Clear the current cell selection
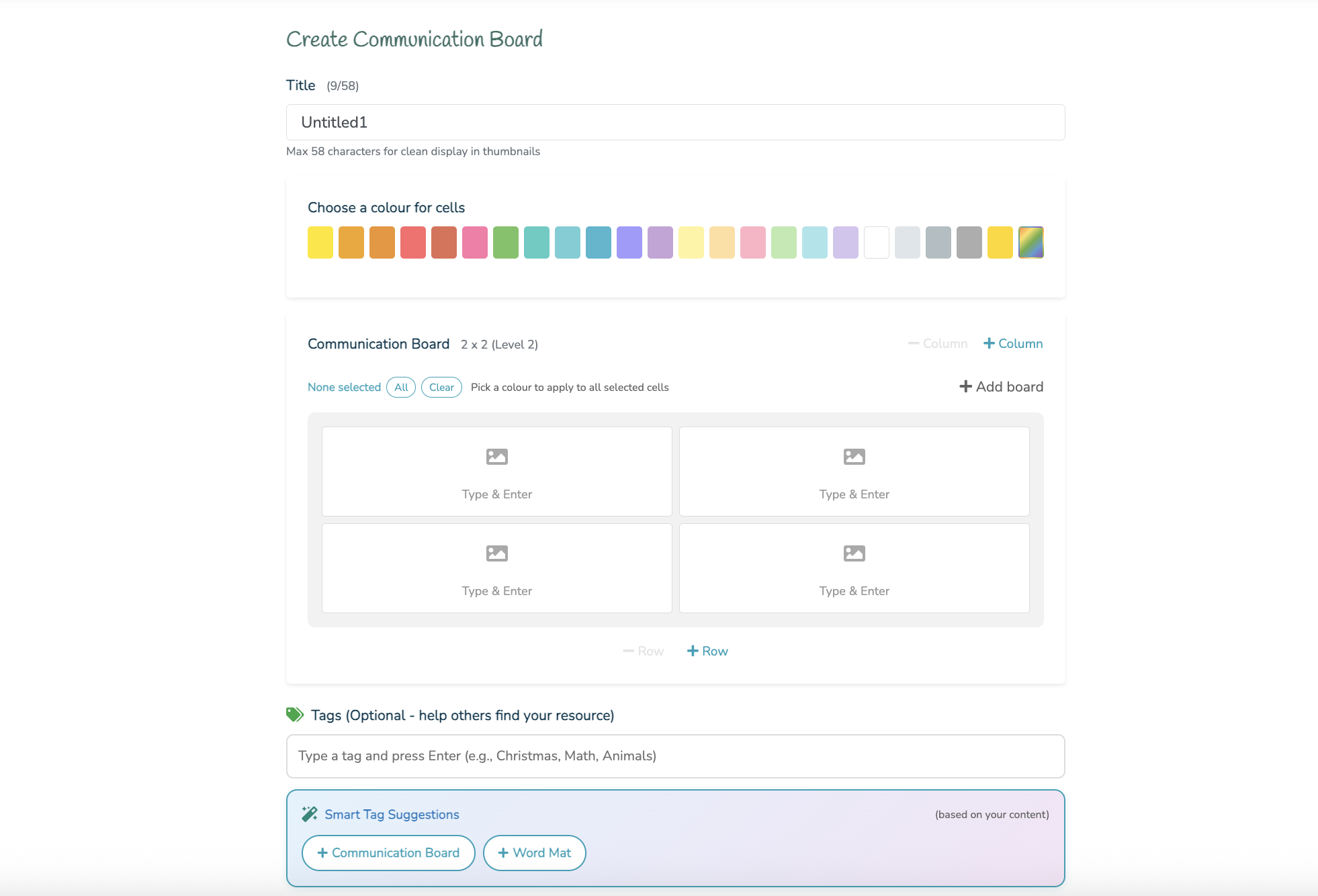Image resolution: width=1318 pixels, height=896 pixels. (441, 387)
